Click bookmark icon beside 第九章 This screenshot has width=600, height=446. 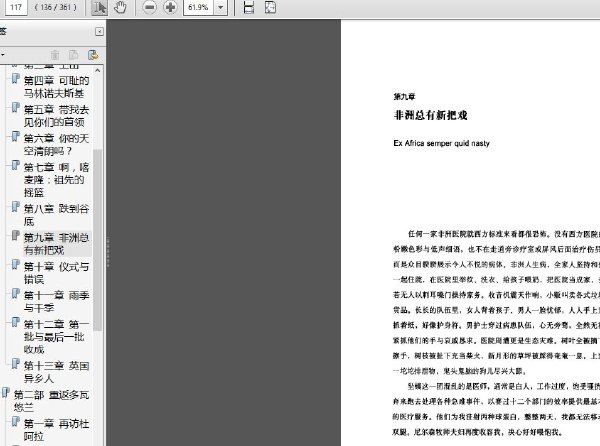15,236
